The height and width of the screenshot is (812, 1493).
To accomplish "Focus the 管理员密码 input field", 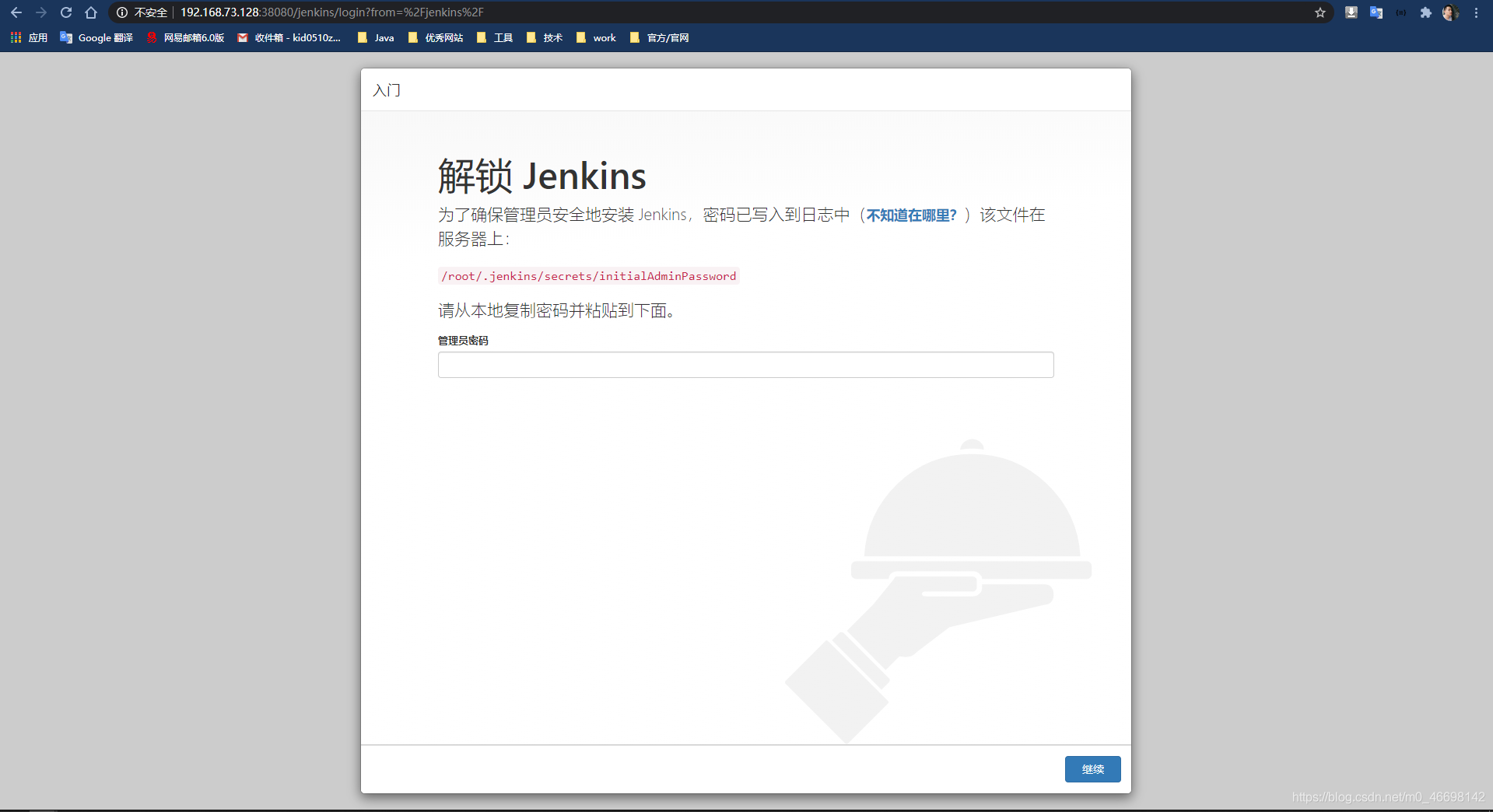I will 745,365.
